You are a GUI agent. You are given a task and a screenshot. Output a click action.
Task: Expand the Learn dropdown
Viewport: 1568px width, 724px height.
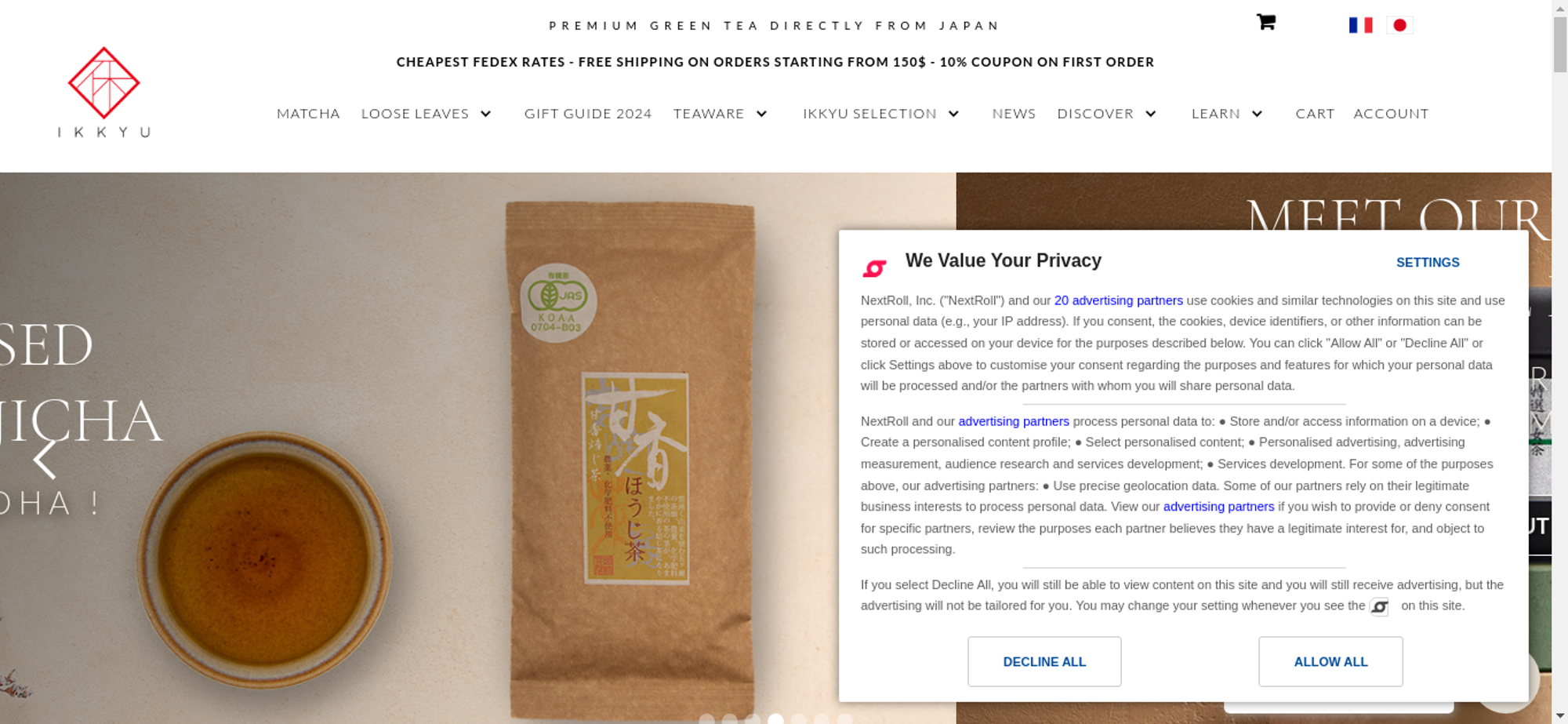(x=1257, y=114)
